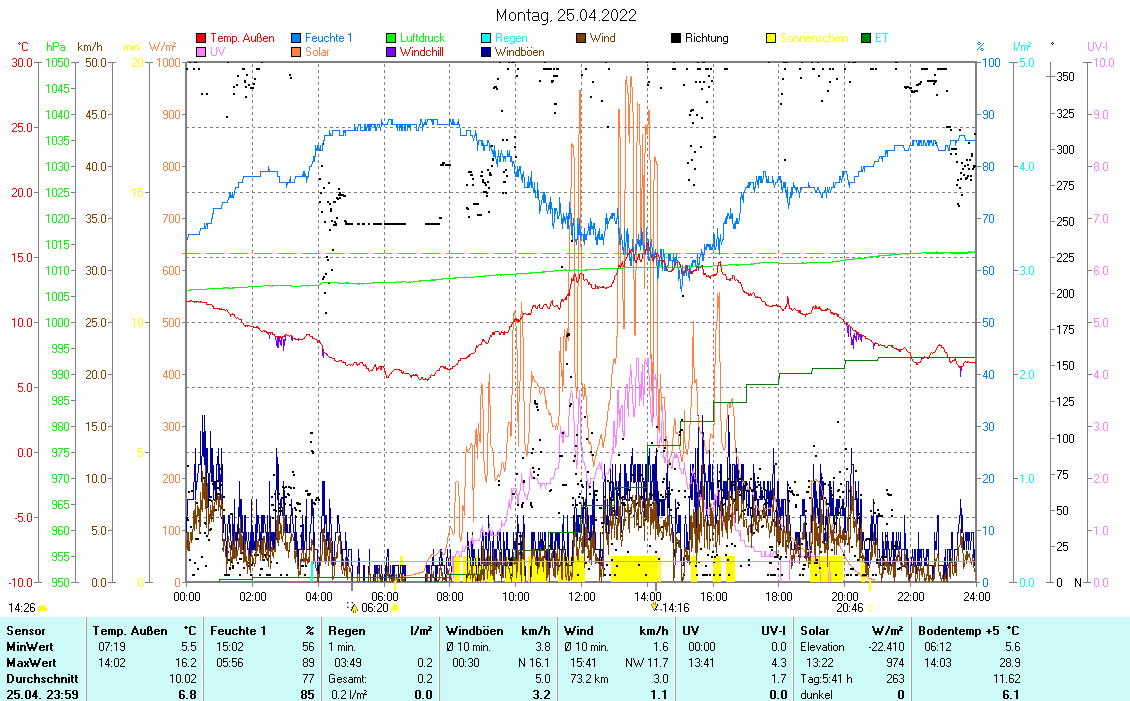Click the Bodentemp +5 column header
Screen dimensions: 1130x701
tap(967, 631)
